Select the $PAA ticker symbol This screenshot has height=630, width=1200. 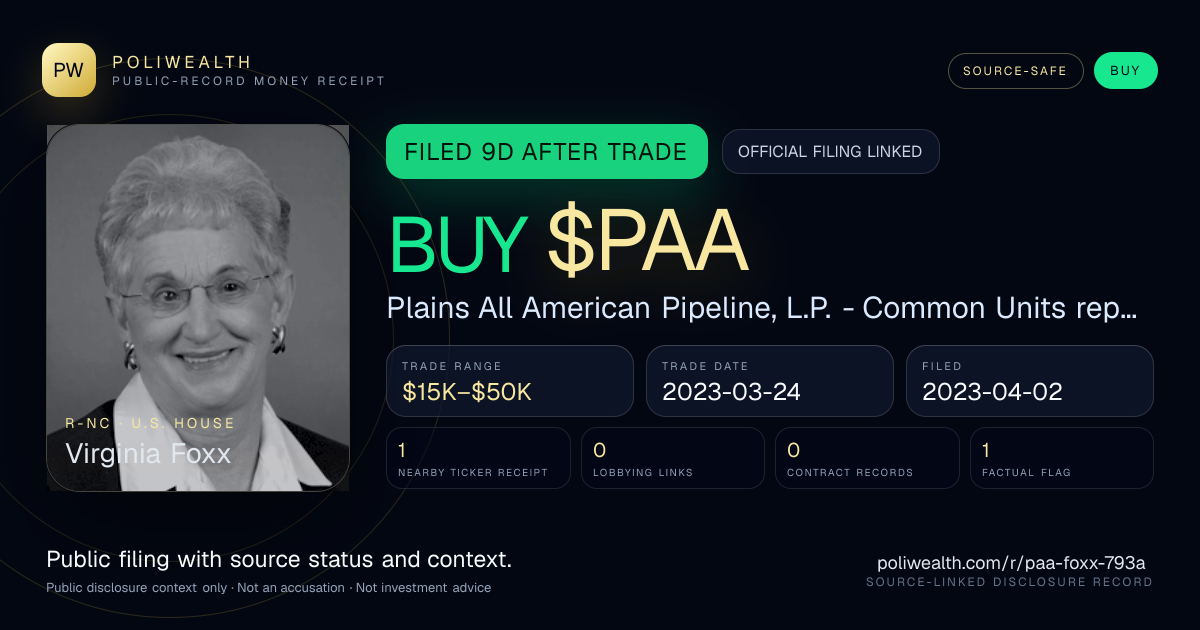tap(648, 245)
